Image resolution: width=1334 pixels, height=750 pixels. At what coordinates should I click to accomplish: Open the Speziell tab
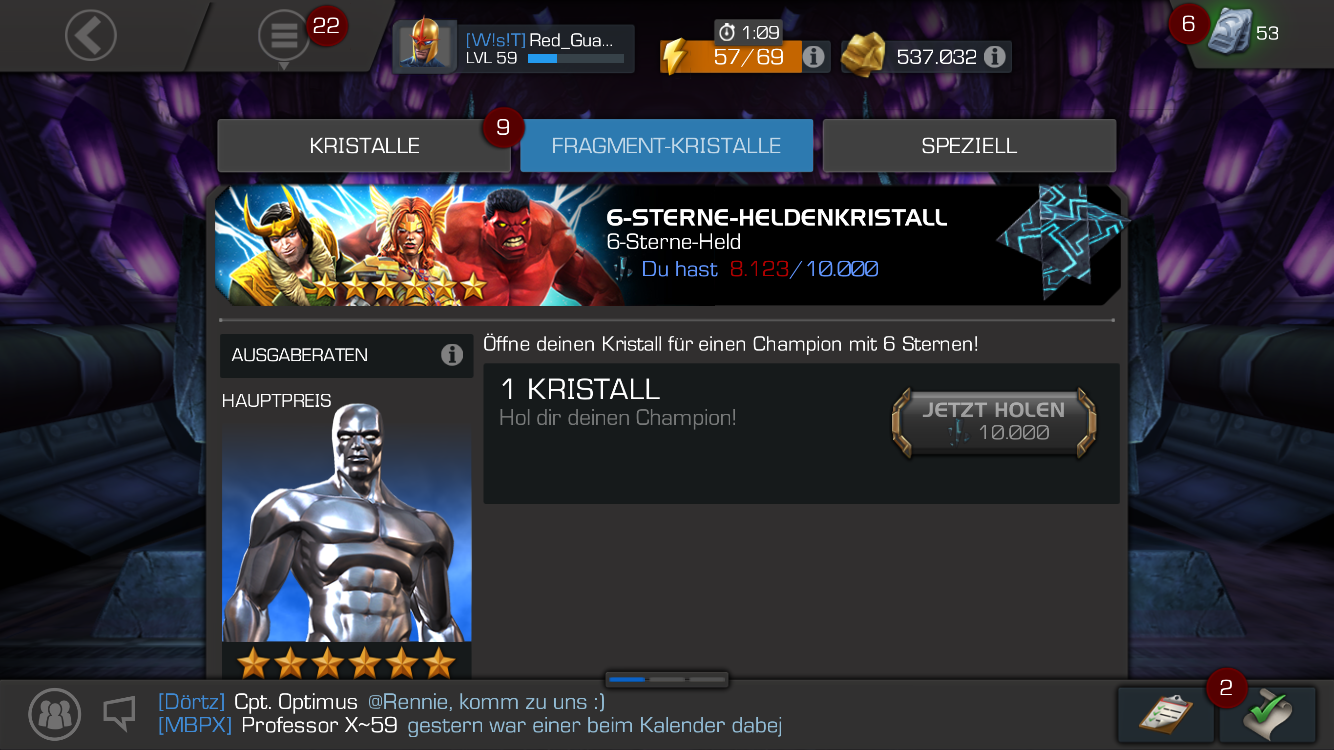click(x=969, y=146)
